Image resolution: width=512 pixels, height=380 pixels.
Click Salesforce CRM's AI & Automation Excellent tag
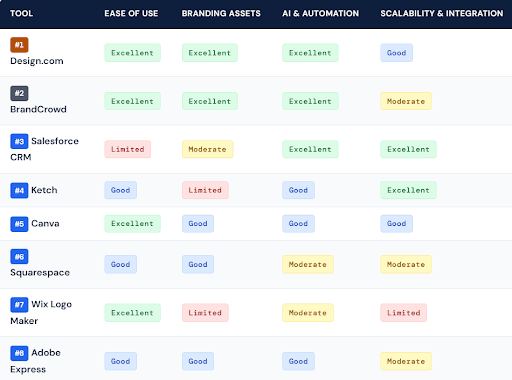point(310,149)
